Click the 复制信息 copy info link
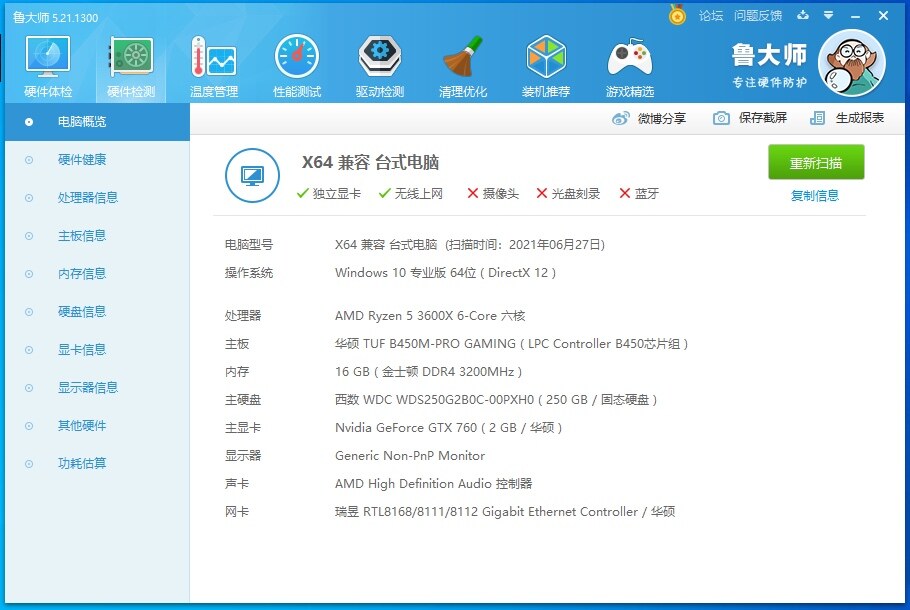Viewport: 910px width, 610px height. [x=815, y=196]
